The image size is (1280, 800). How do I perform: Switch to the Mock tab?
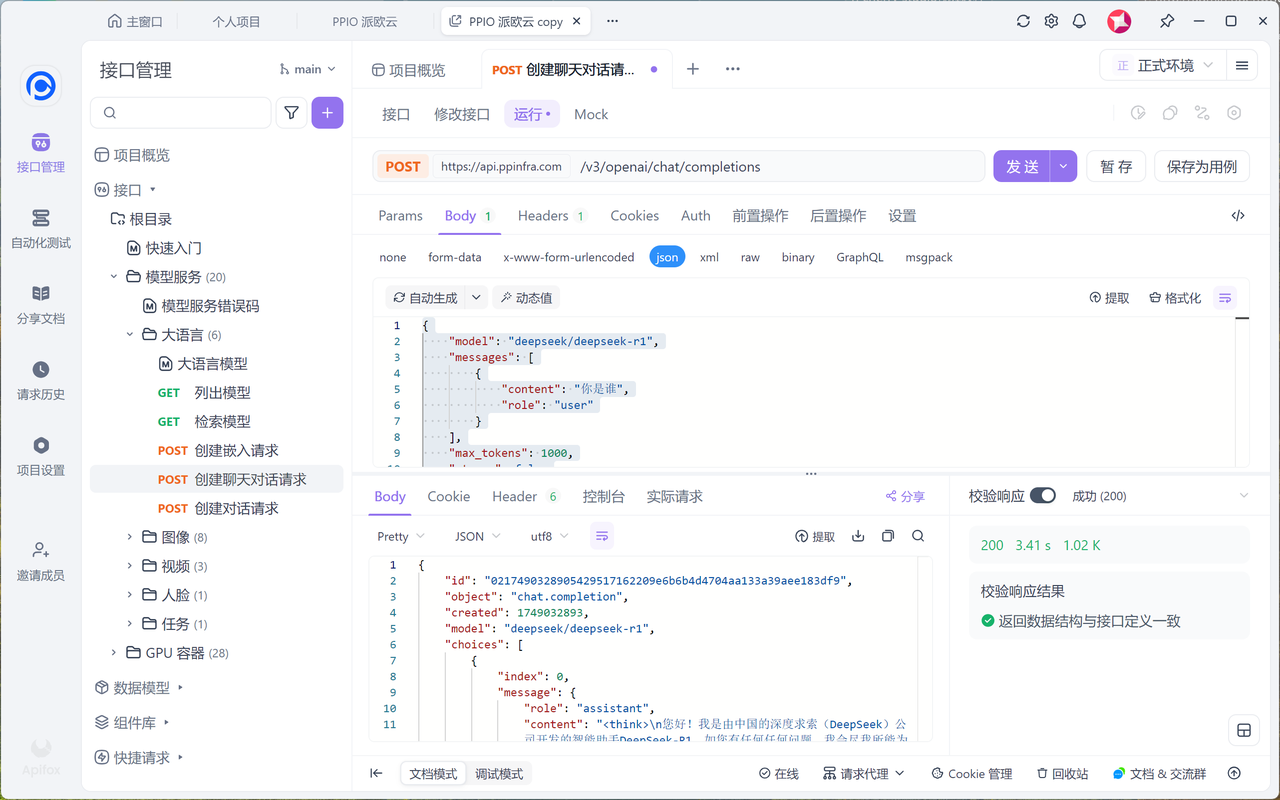[591, 114]
